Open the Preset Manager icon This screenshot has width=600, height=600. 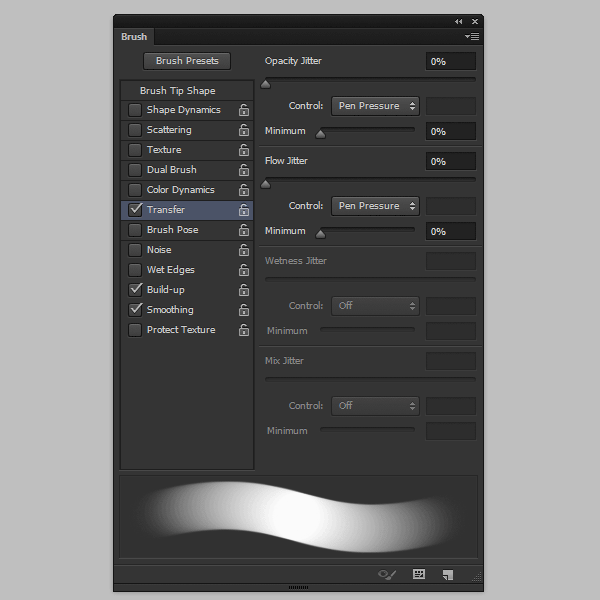pyautogui.click(x=419, y=574)
